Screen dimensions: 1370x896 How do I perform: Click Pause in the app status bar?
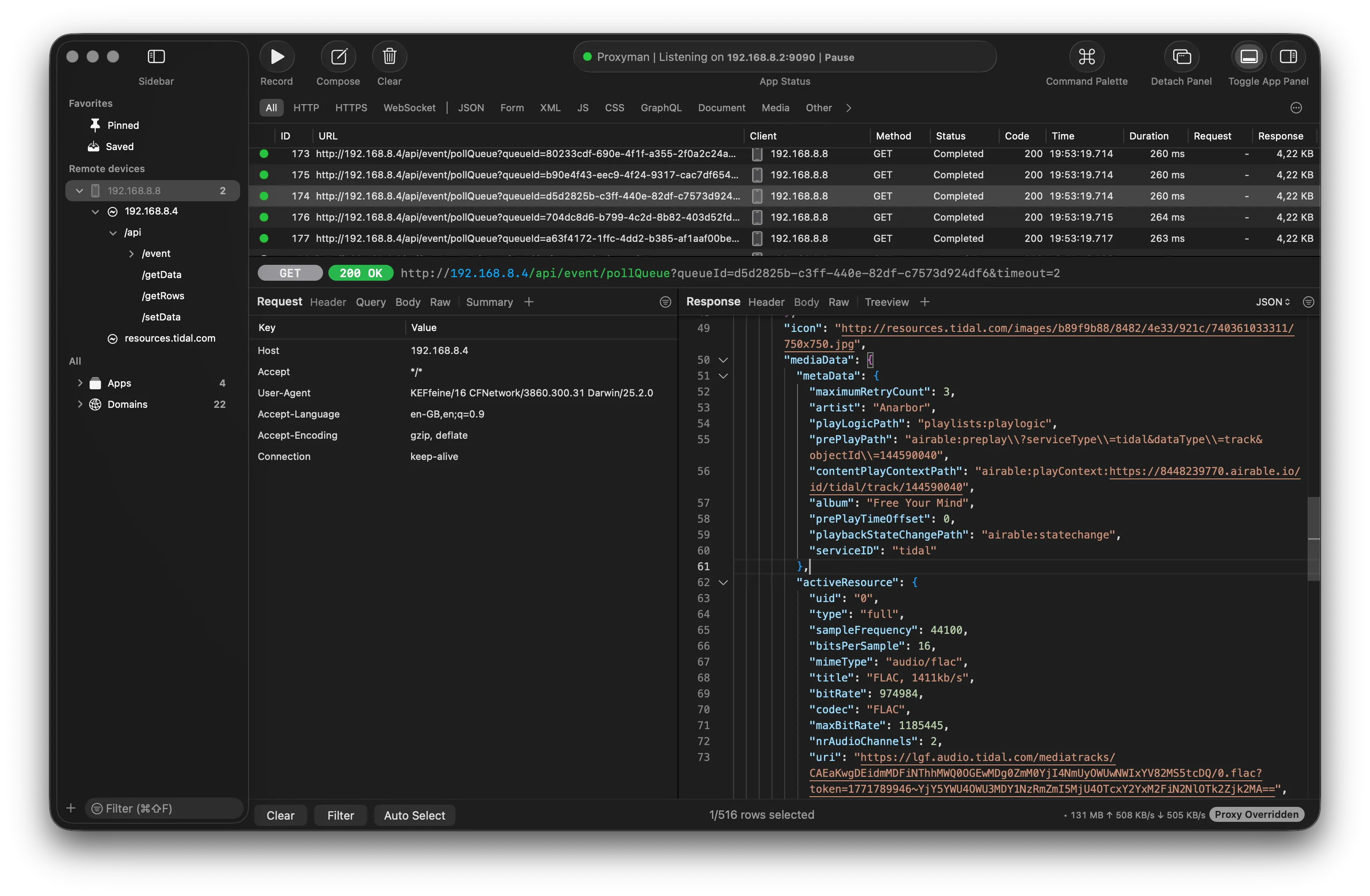[x=839, y=57]
